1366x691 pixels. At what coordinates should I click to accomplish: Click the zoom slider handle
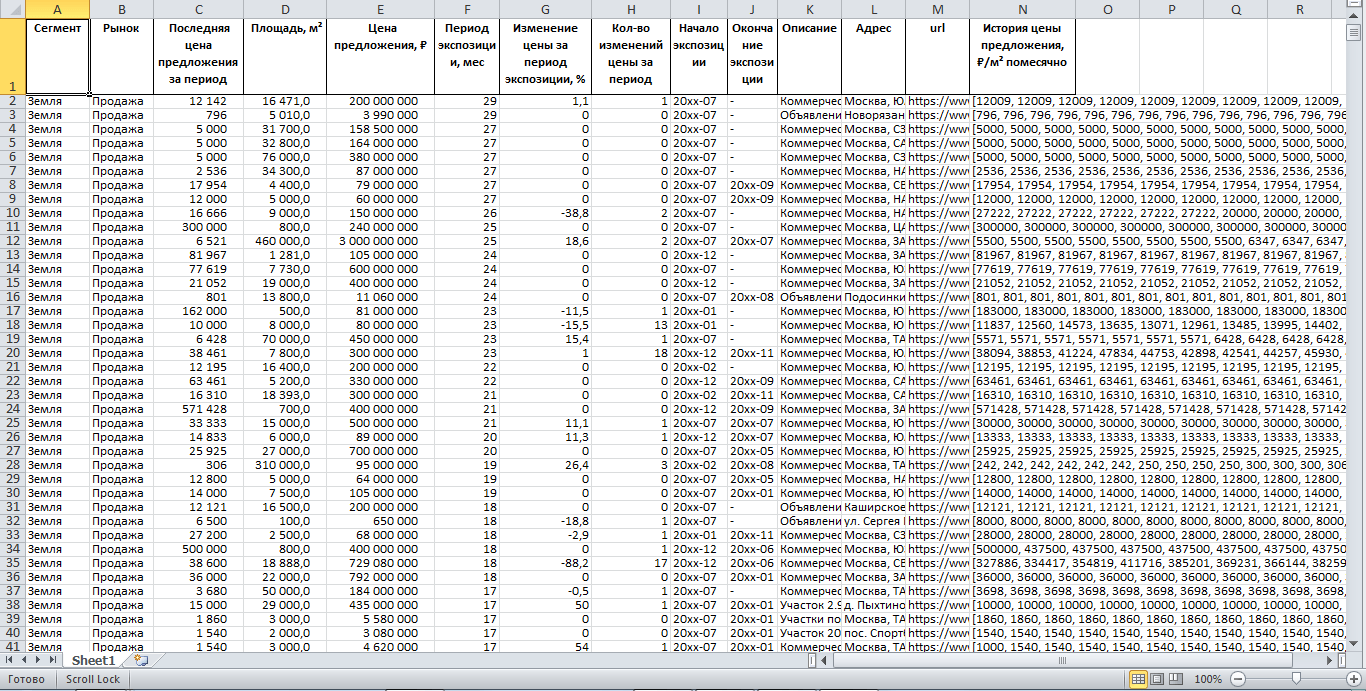pyautogui.click(x=1296, y=679)
